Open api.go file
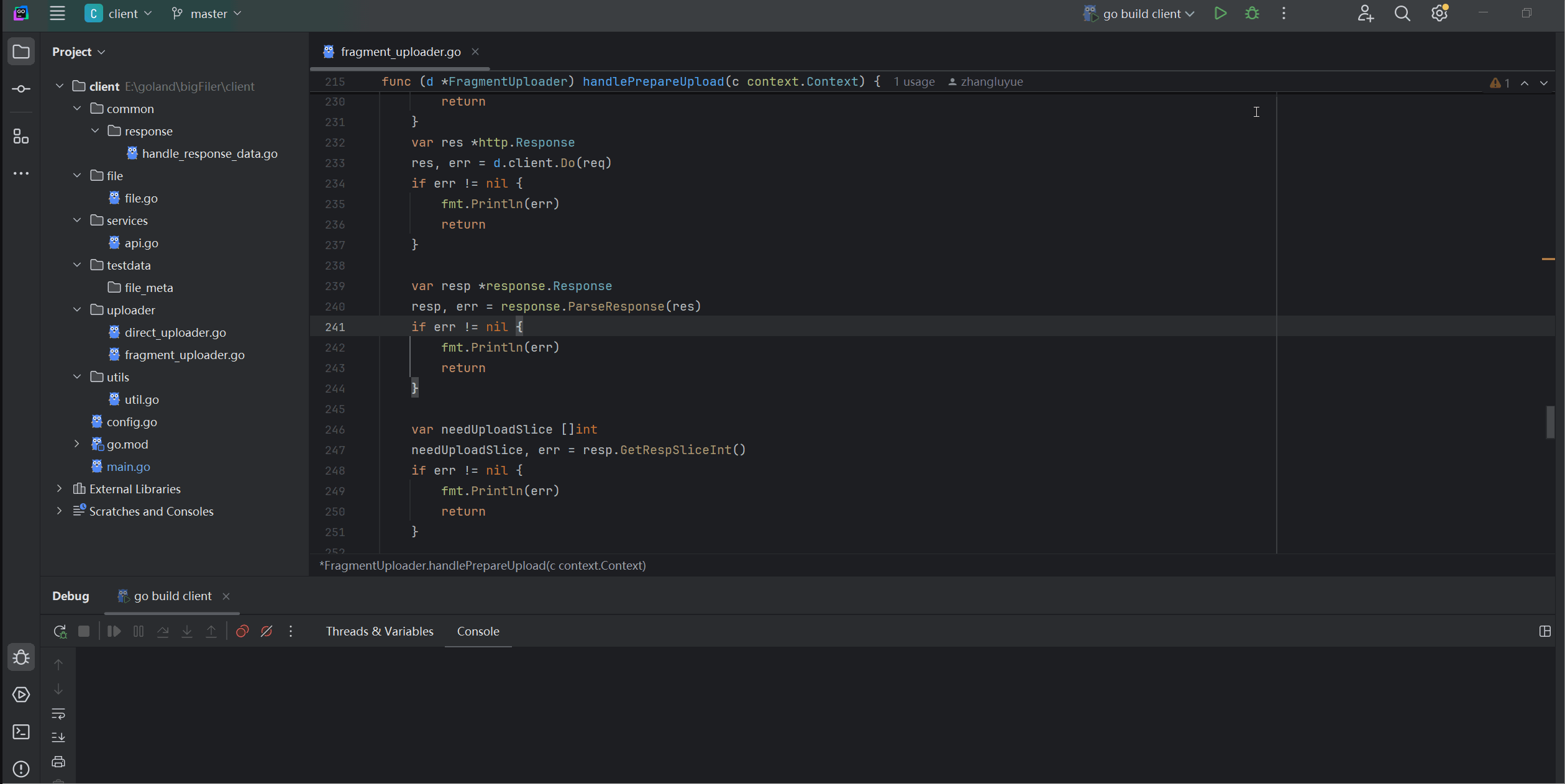The width and height of the screenshot is (1565, 784). coord(142,243)
